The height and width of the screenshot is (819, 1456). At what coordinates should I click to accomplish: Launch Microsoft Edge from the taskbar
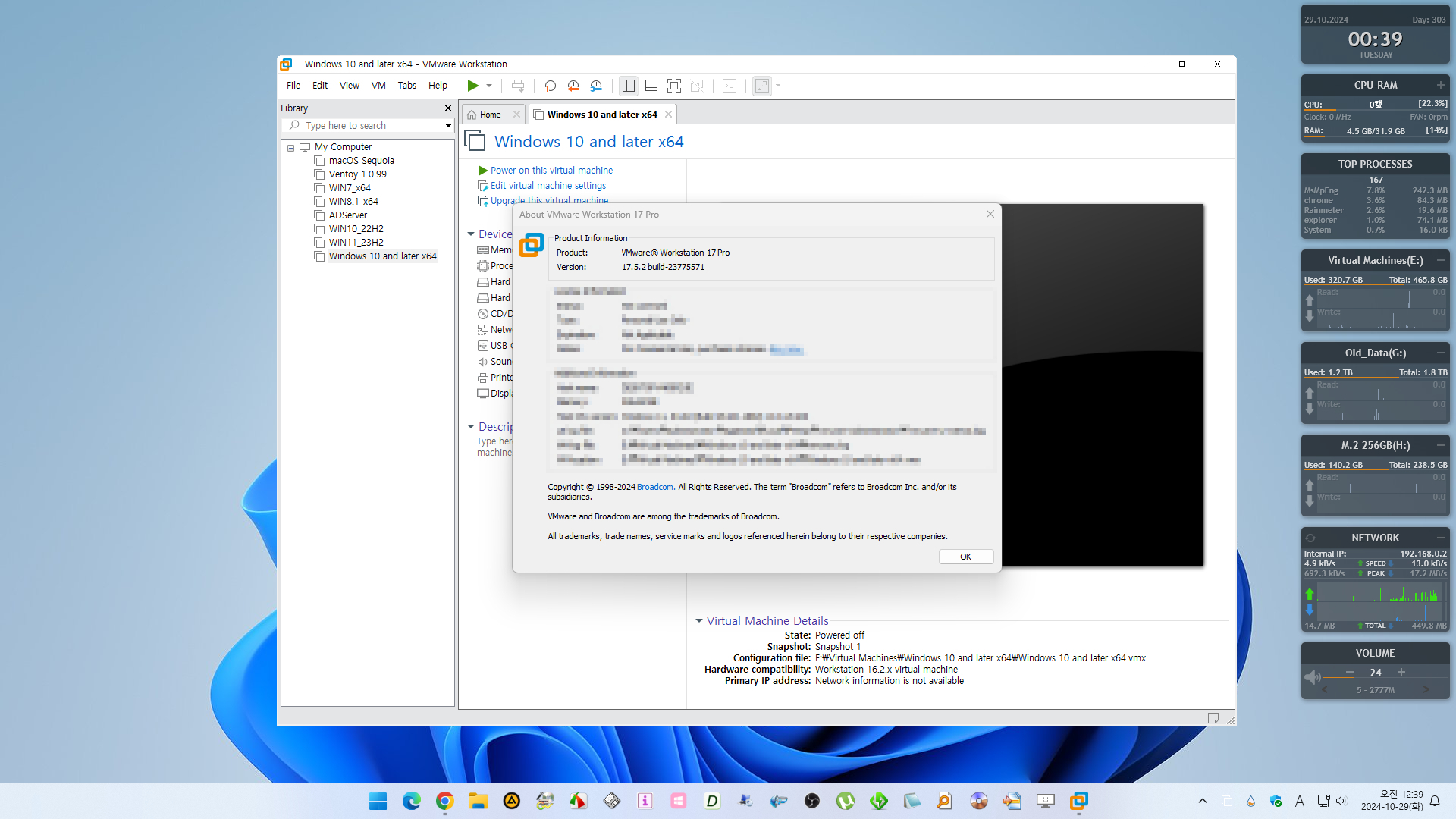click(x=411, y=801)
